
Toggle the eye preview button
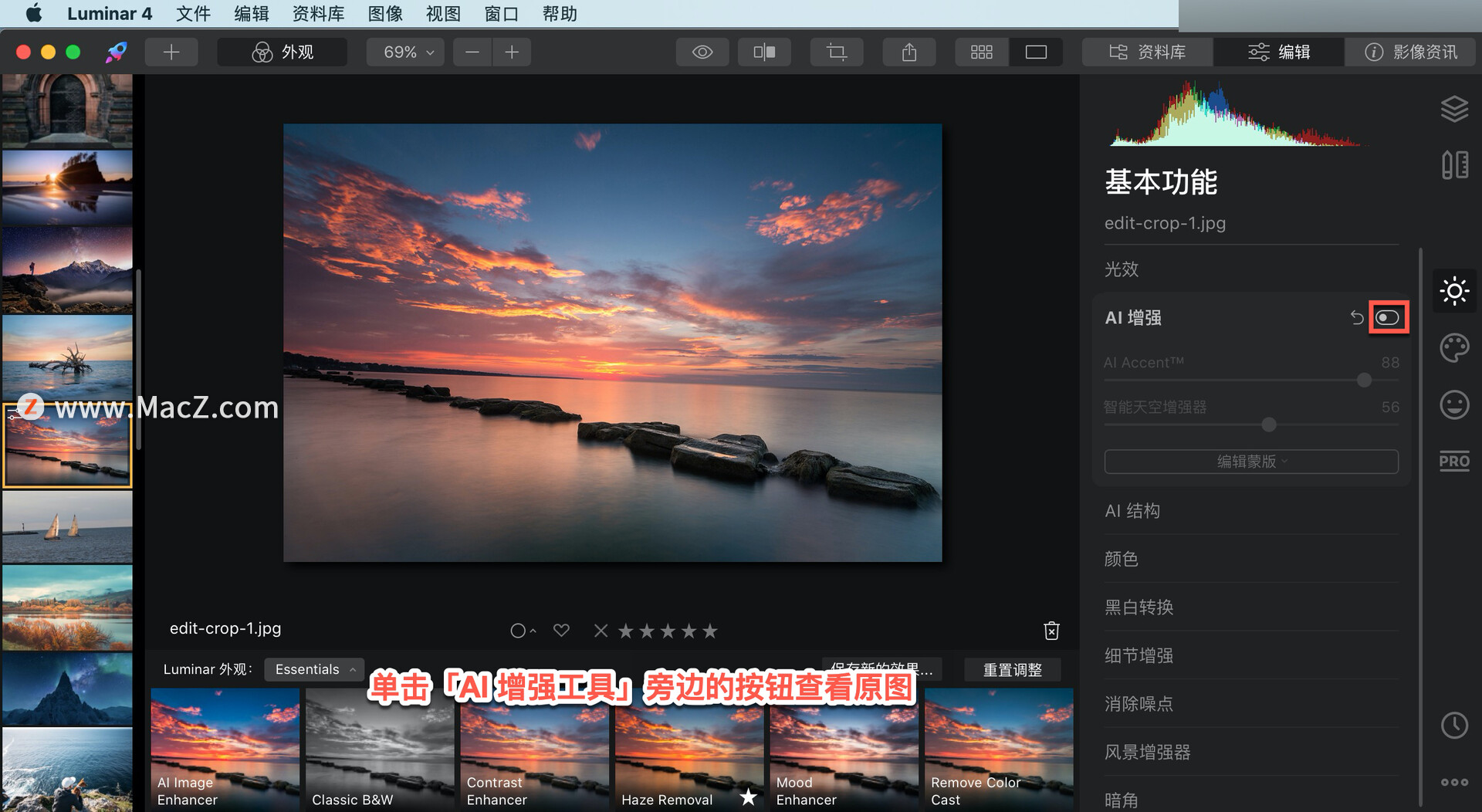[702, 52]
